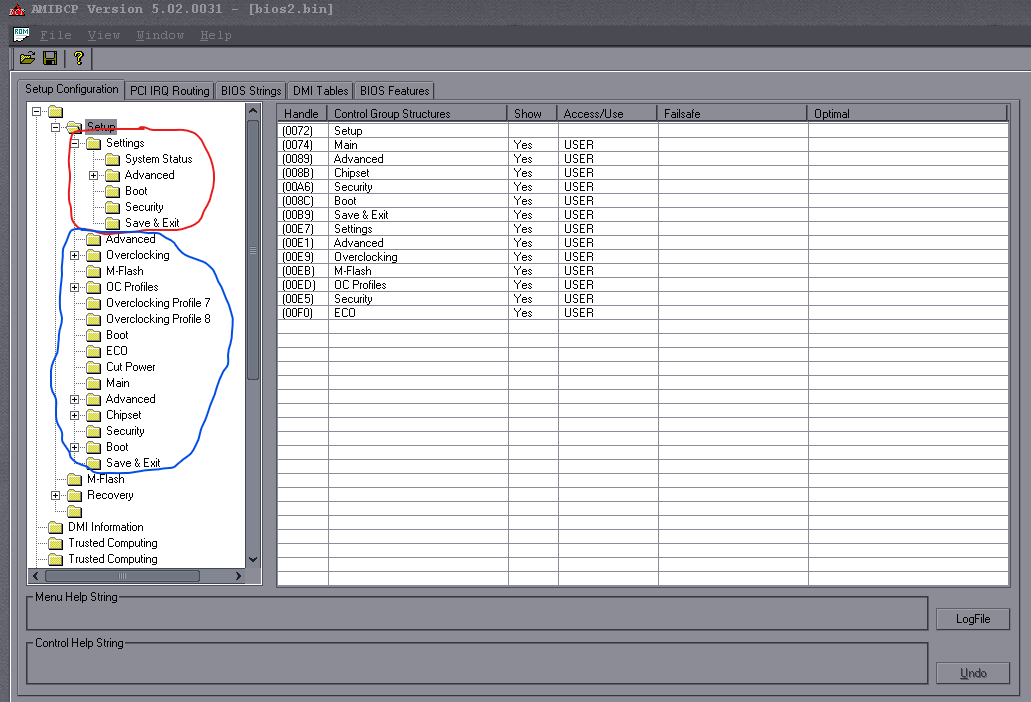Click the folder icon beside Main
Viewport: 1031px width, 702px height.
click(94, 383)
